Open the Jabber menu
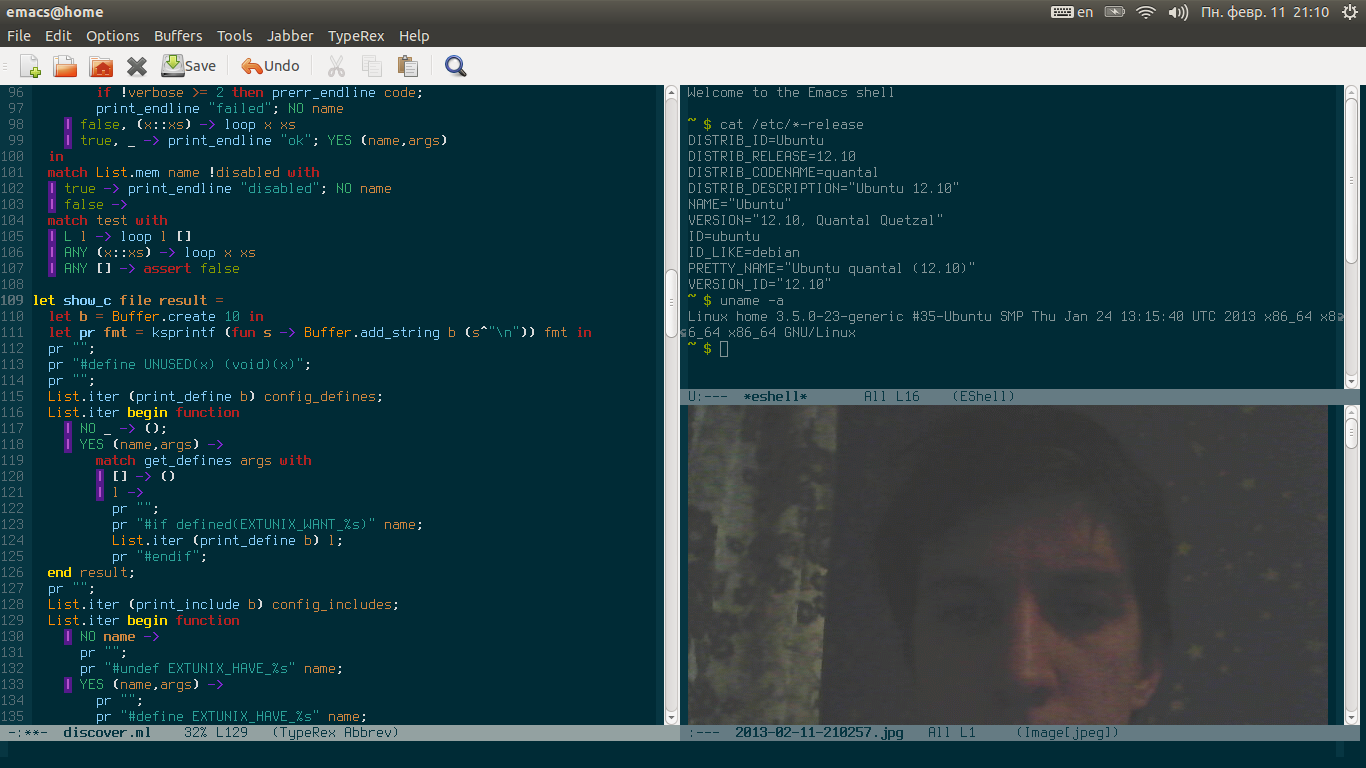1366x768 pixels. click(x=290, y=36)
